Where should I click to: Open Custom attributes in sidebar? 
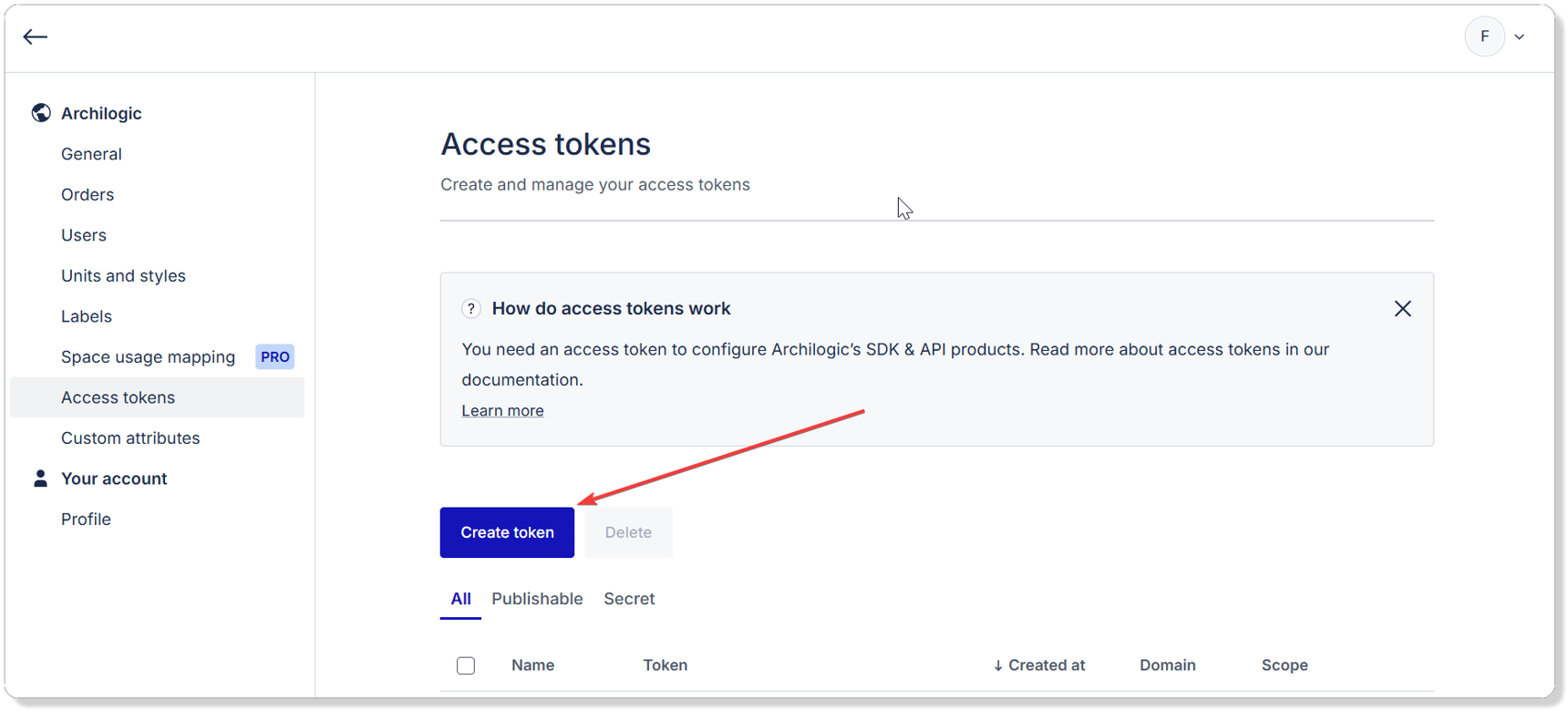coord(130,438)
